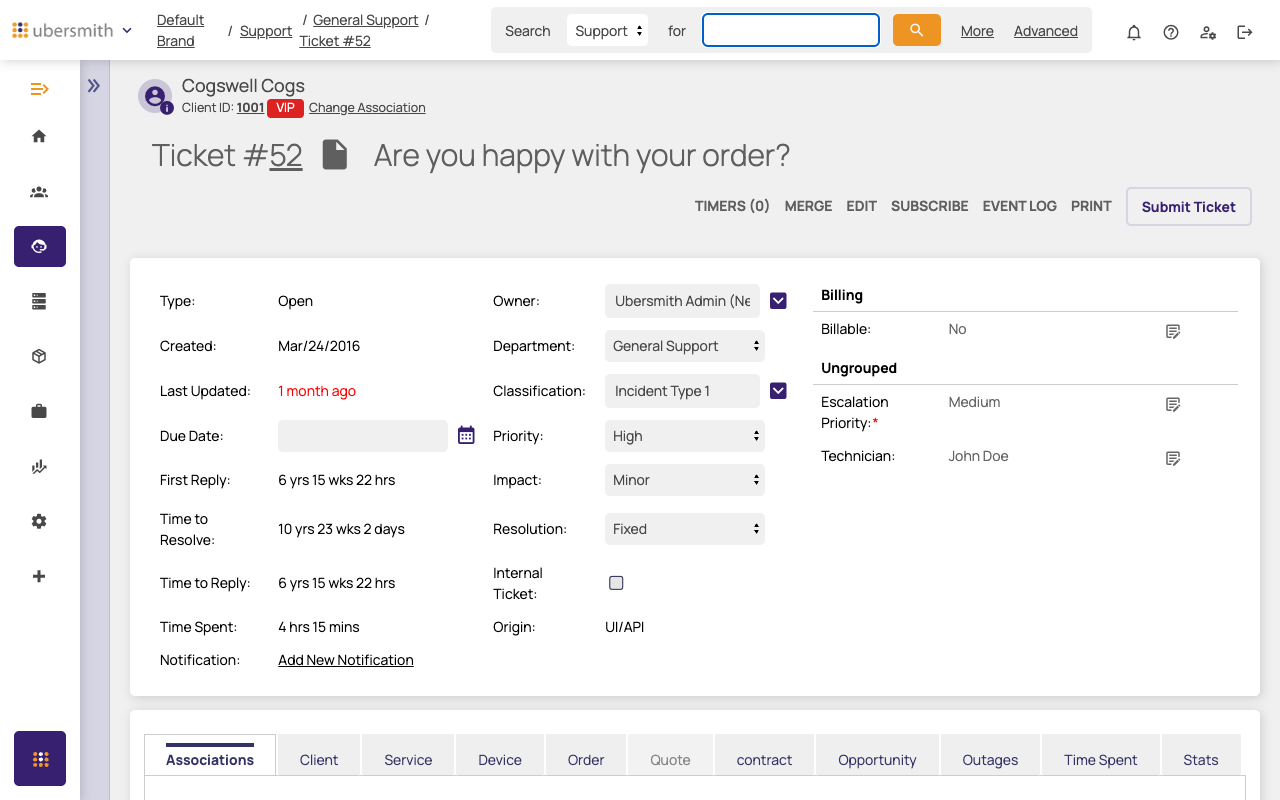1280x800 pixels.
Task: Click Add New Notification link
Action: click(346, 660)
